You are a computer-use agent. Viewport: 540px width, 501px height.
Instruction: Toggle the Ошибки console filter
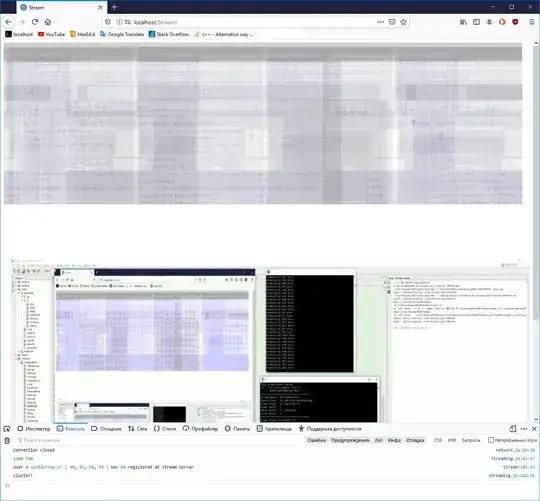316,440
